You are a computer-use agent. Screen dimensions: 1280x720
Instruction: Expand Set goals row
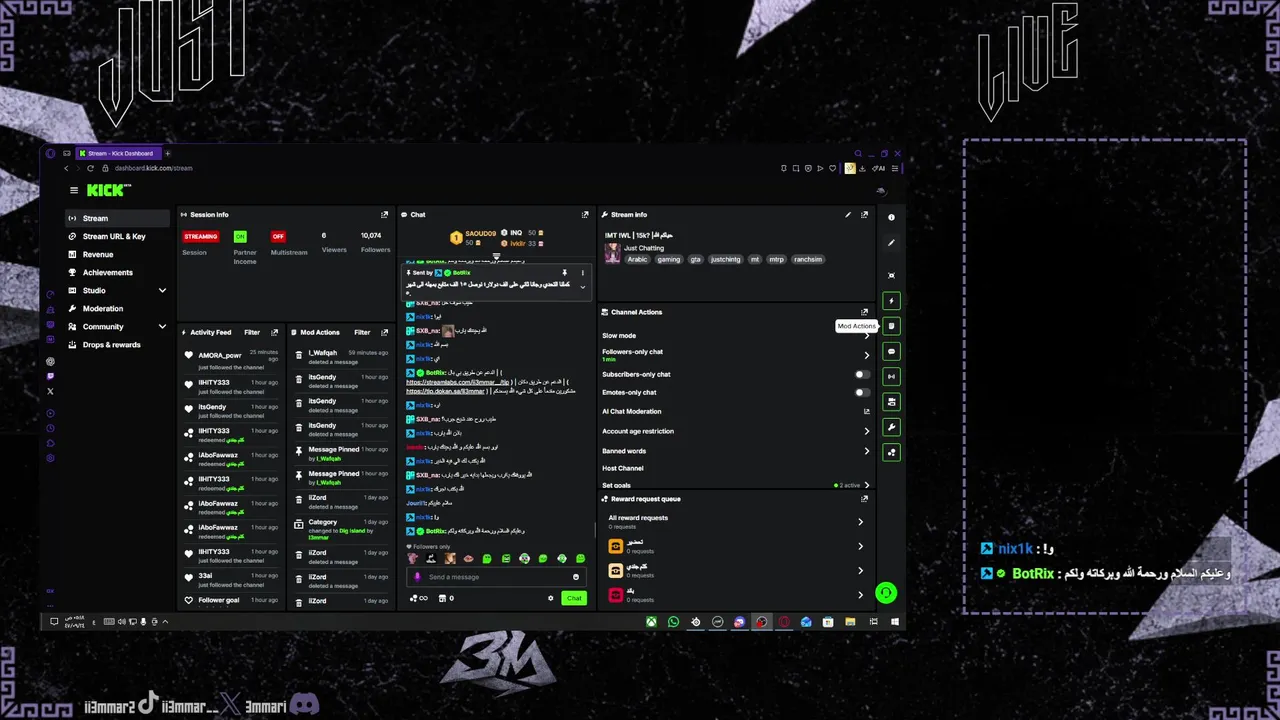pos(735,485)
